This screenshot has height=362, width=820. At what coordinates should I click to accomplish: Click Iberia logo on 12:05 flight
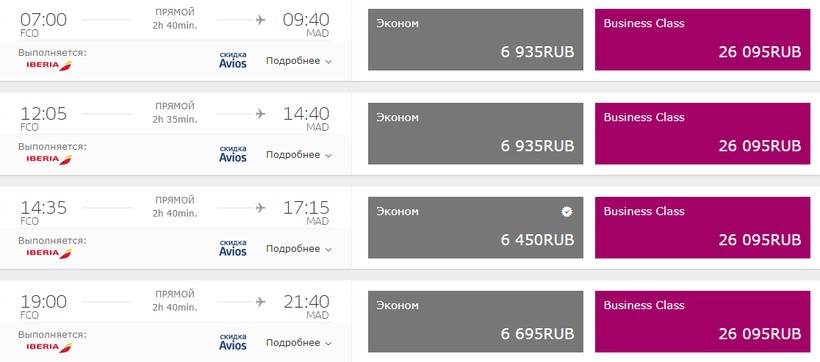[x=49, y=160]
